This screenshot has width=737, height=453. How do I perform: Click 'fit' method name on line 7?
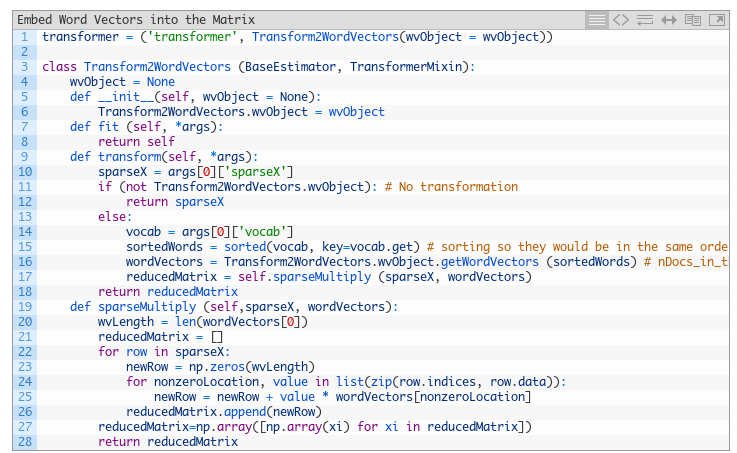coord(108,127)
